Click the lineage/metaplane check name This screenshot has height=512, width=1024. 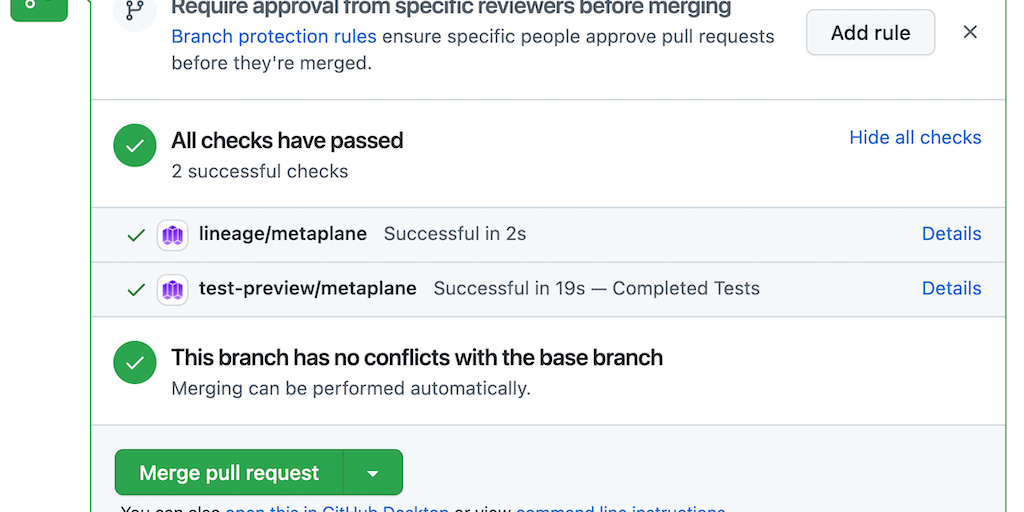(283, 234)
